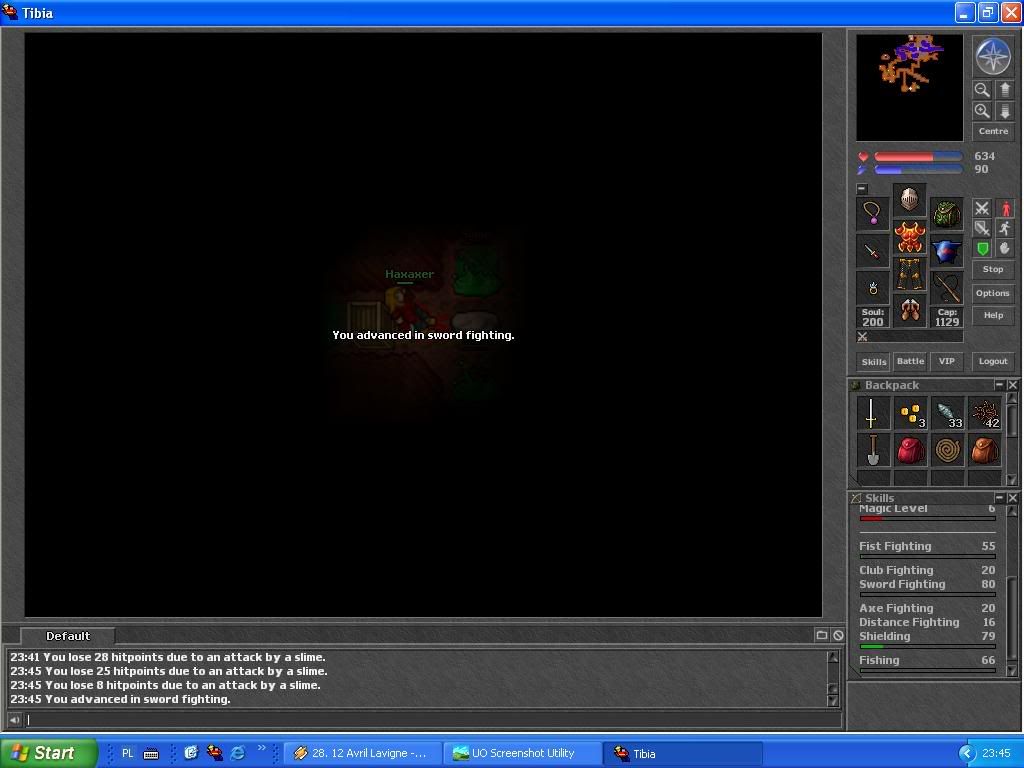Toggle stand-still mode red figure
Screen dimensions: 1024x768
(1004, 208)
